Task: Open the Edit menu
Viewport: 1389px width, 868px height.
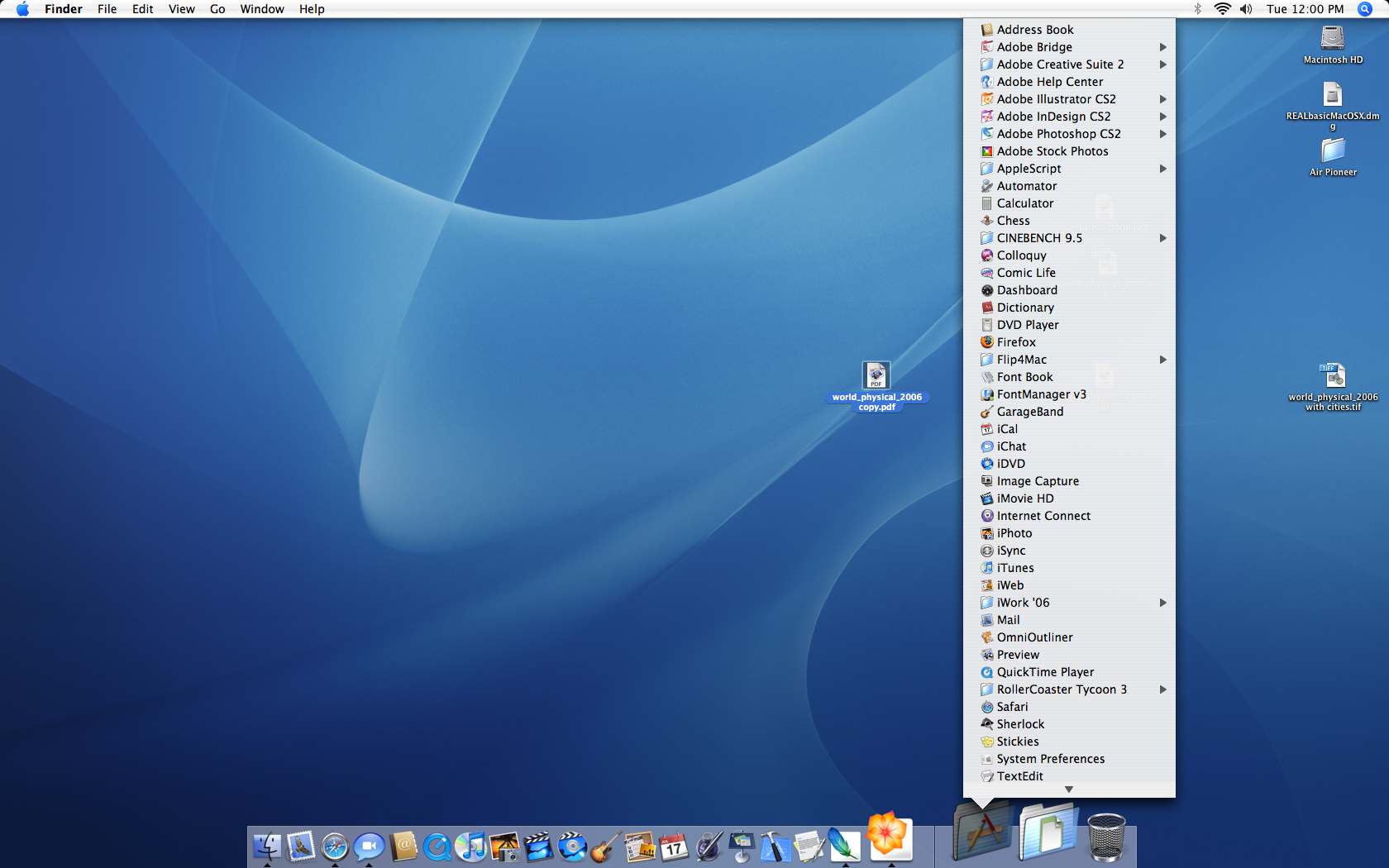Action: [x=142, y=9]
